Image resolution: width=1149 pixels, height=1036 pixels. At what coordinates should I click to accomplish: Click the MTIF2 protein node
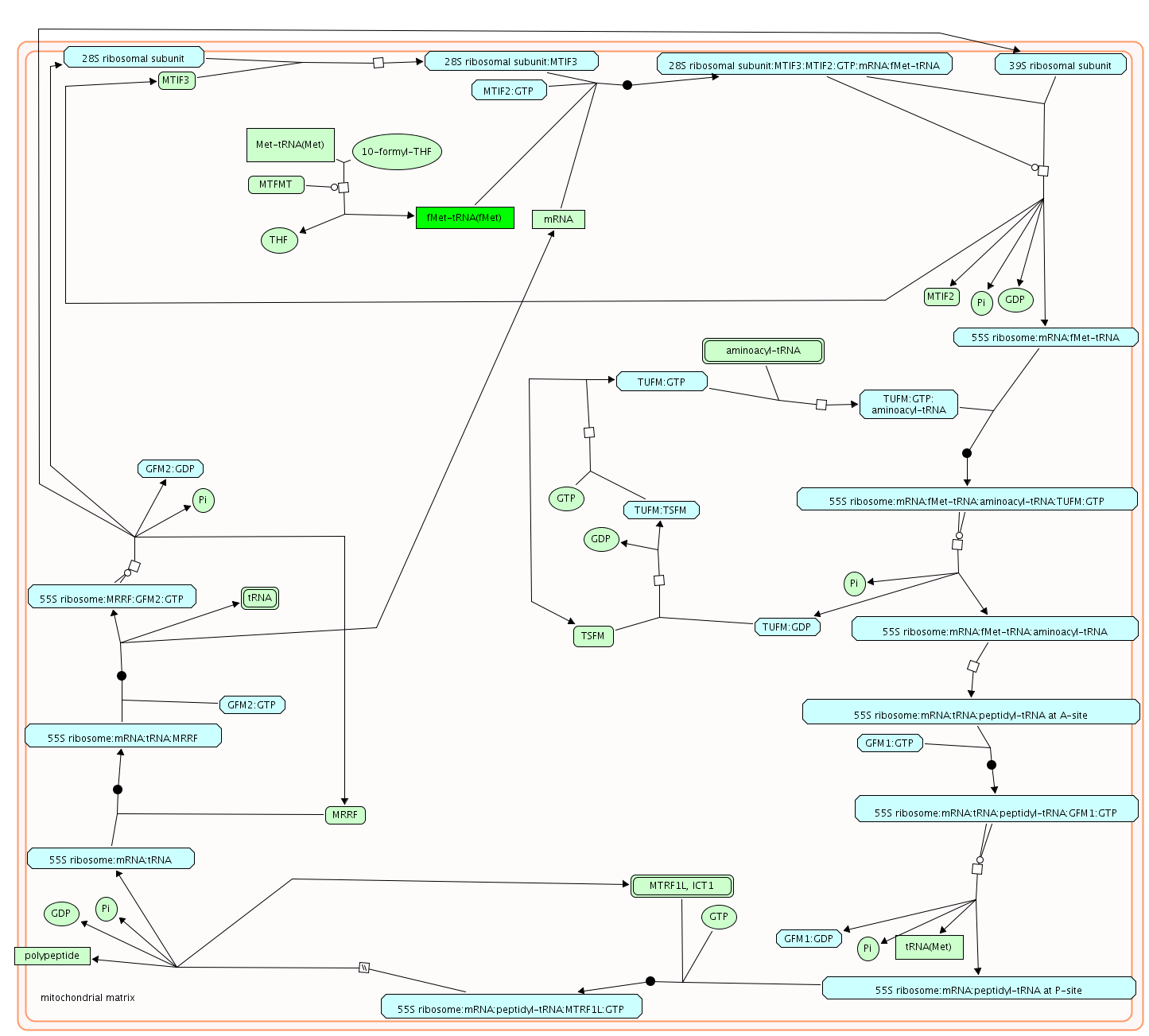click(941, 297)
